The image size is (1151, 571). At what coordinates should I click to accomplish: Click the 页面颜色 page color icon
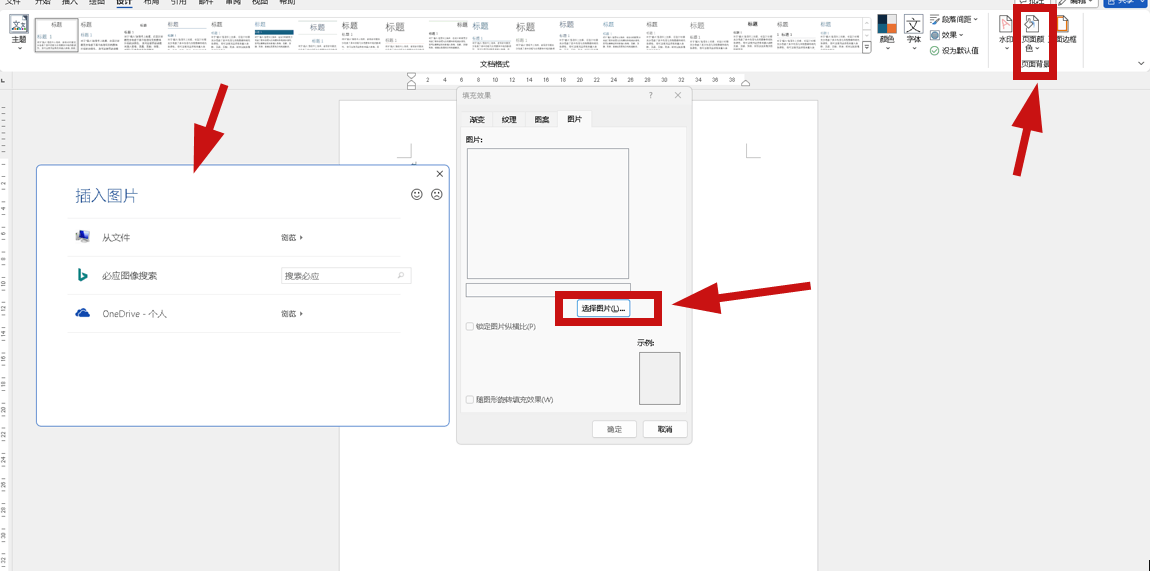(1032, 23)
